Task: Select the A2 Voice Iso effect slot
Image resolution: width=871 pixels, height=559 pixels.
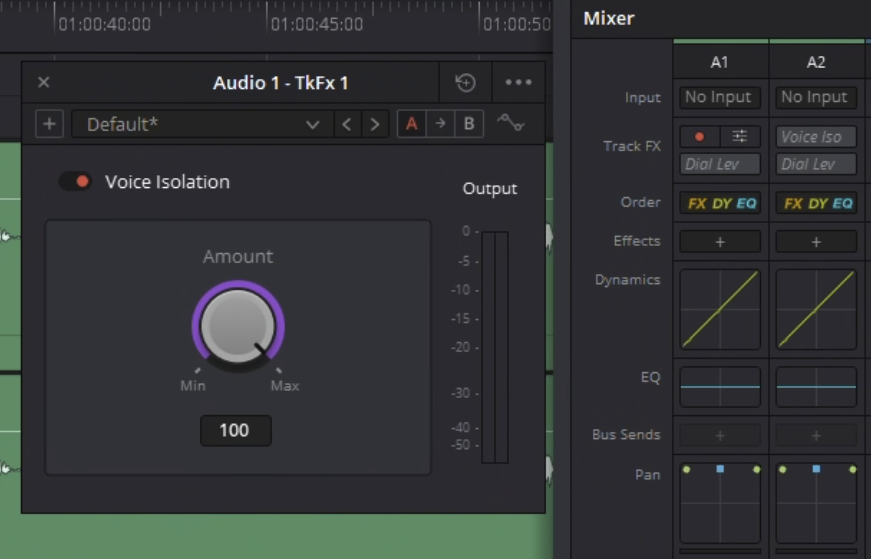Action: coord(815,137)
